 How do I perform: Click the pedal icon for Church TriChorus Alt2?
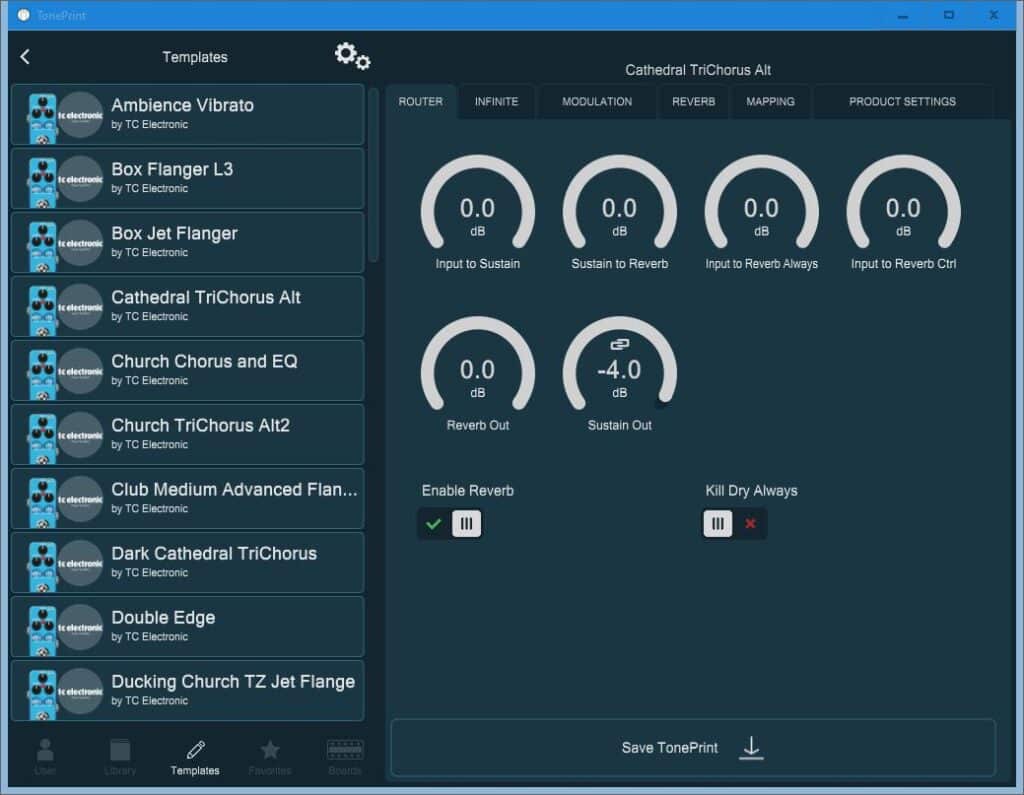click(43, 438)
